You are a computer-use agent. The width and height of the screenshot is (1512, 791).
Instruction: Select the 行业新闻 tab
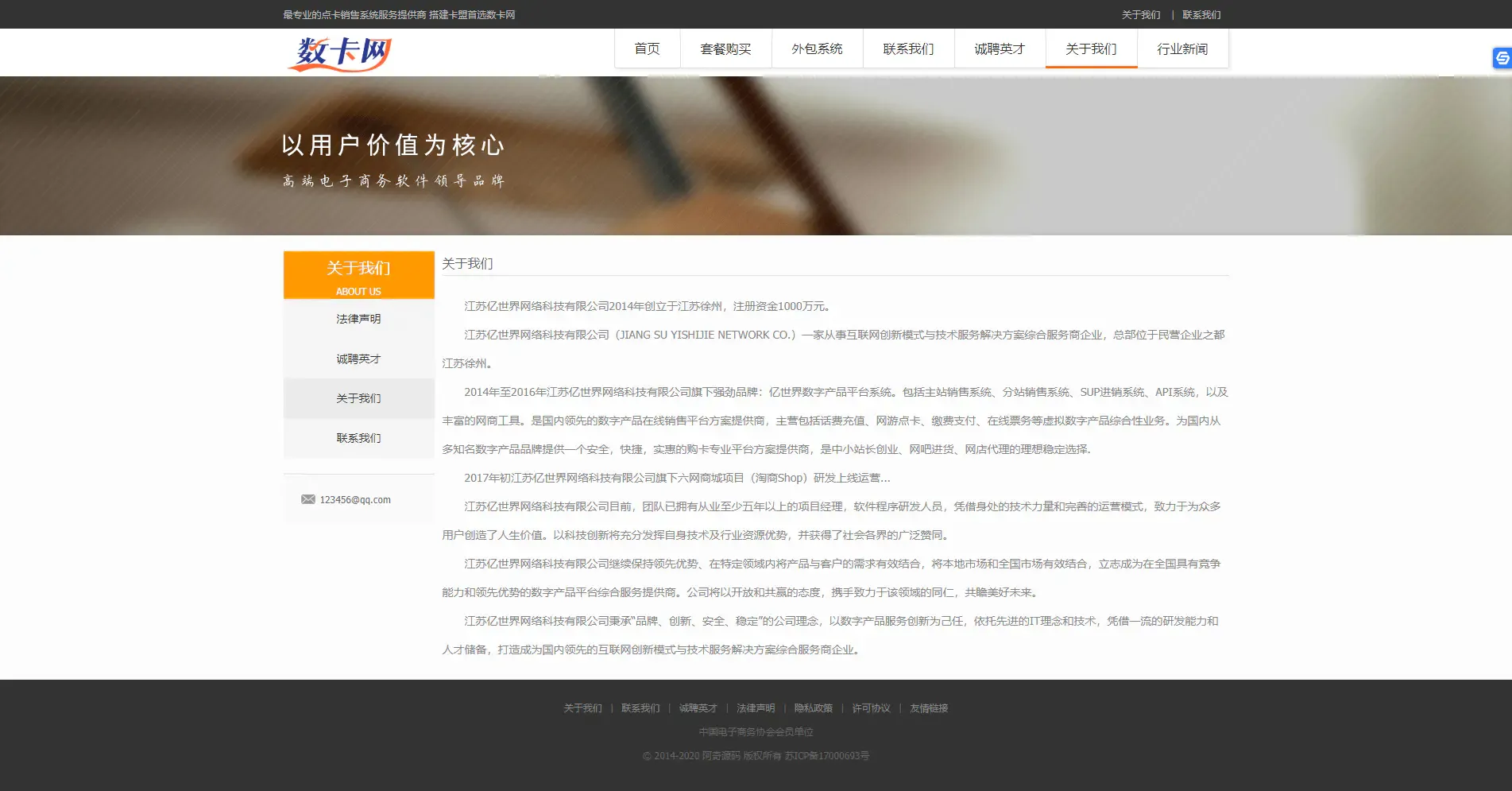point(1181,48)
